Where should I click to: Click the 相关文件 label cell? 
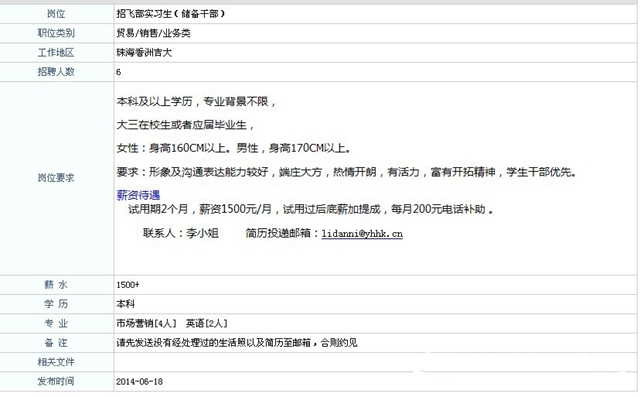(x=56, y=362)
